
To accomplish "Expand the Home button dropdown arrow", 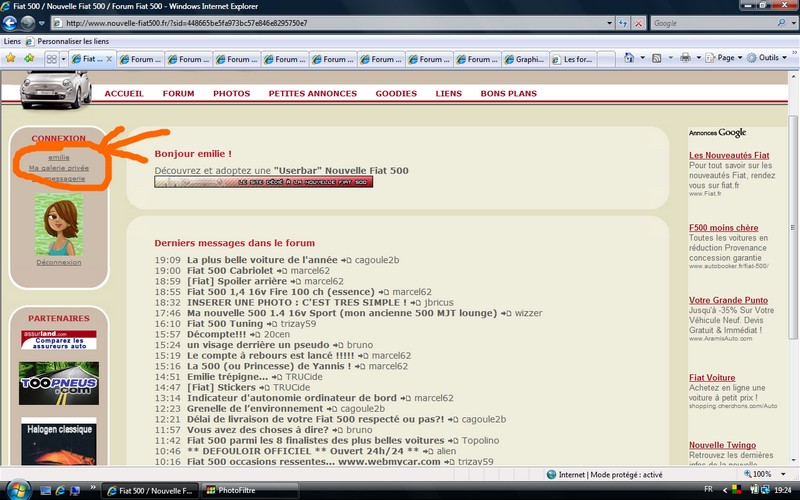I will coord(642,58).
